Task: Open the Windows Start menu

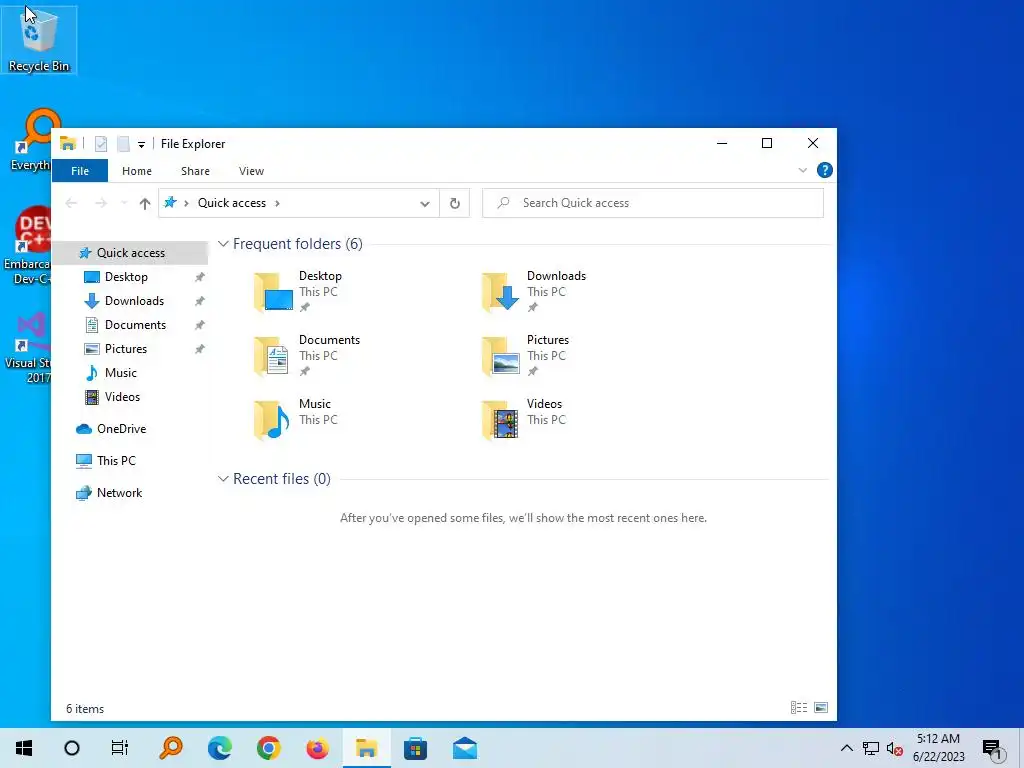Action: coord(24,748)
